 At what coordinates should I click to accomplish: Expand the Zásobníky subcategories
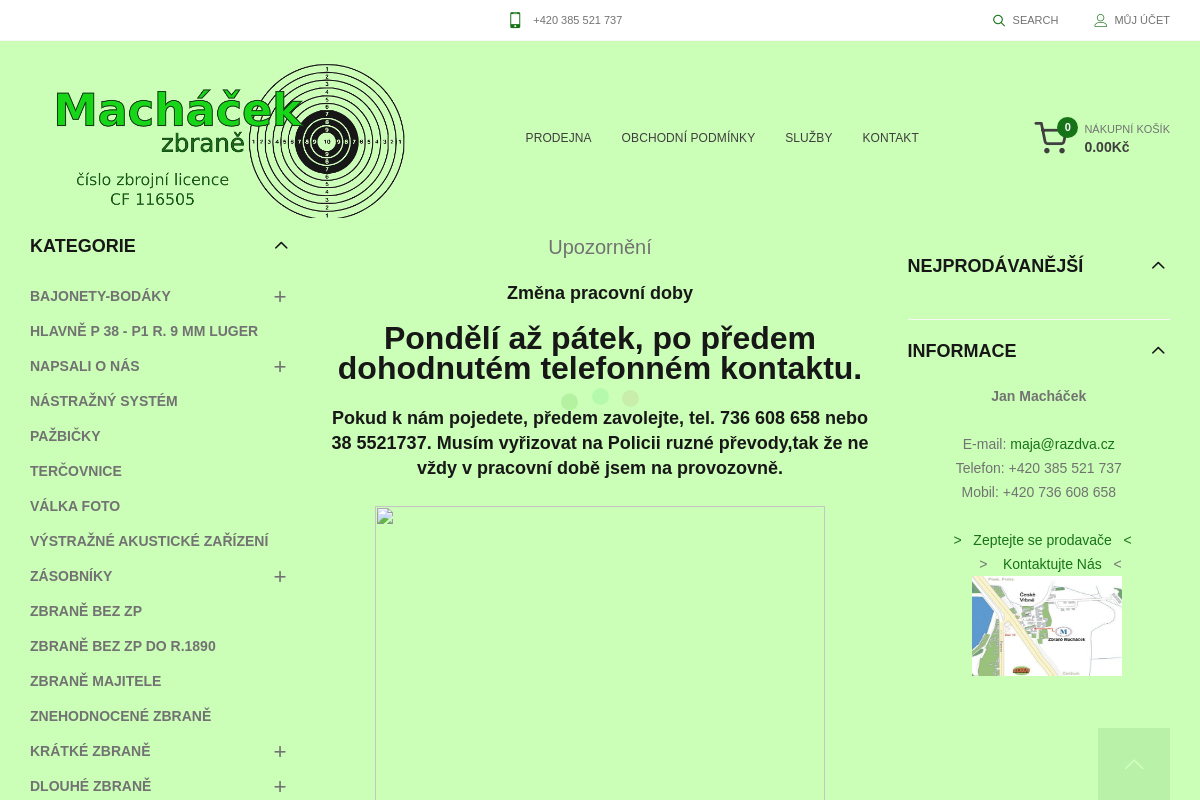tap(280, 577)
